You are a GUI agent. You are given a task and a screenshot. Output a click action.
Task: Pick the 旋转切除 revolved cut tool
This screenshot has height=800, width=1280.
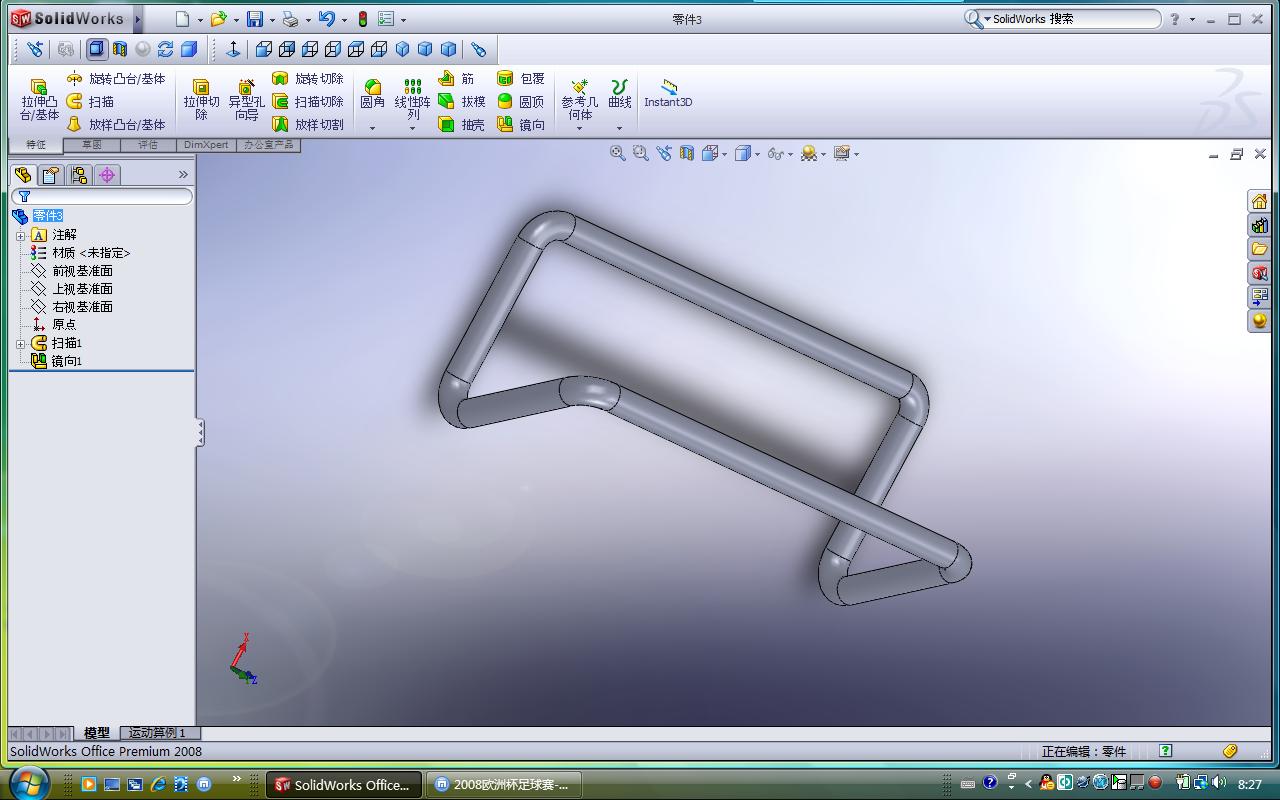pyautogui.click(x=308, y=78)
